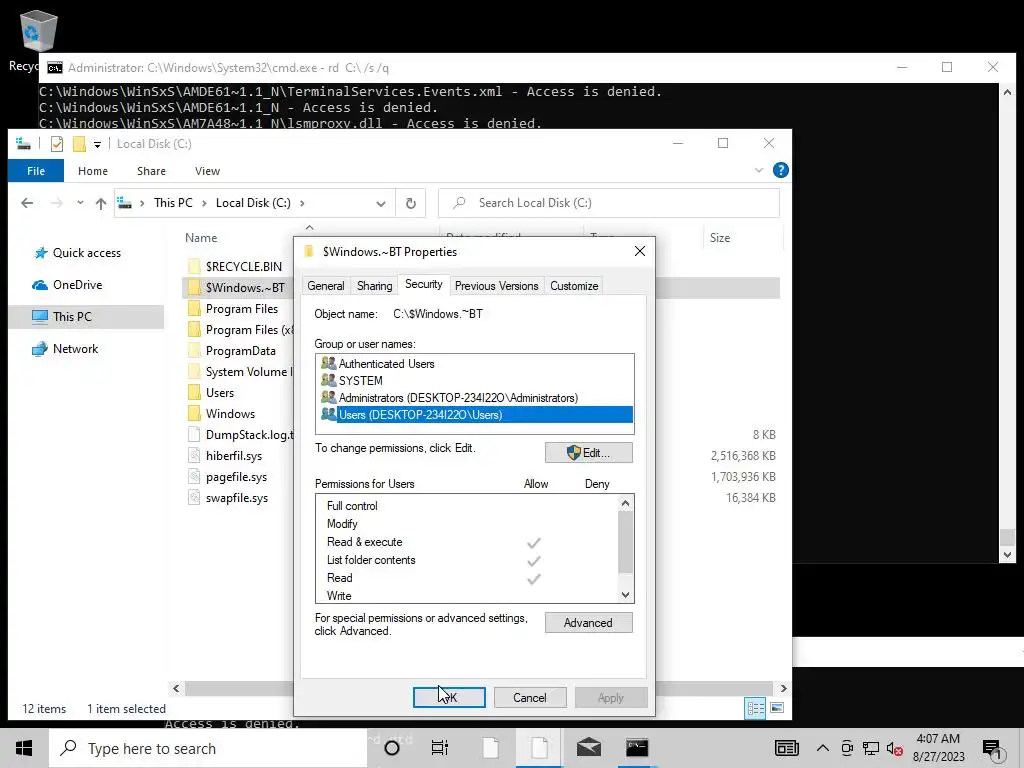Open the Windows Start menu
The width and height of the screenshot is (1024, 768).
pos(24,748)
